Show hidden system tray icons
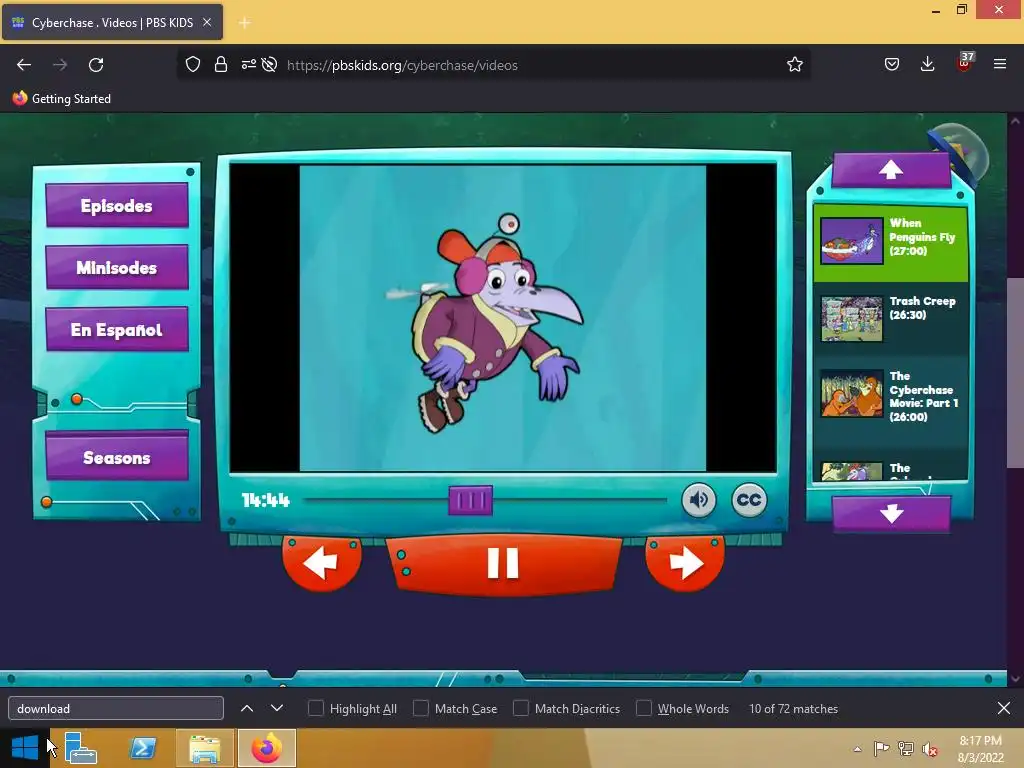The width and height of the screenshot is (1024, 768). tap(857, 749)
